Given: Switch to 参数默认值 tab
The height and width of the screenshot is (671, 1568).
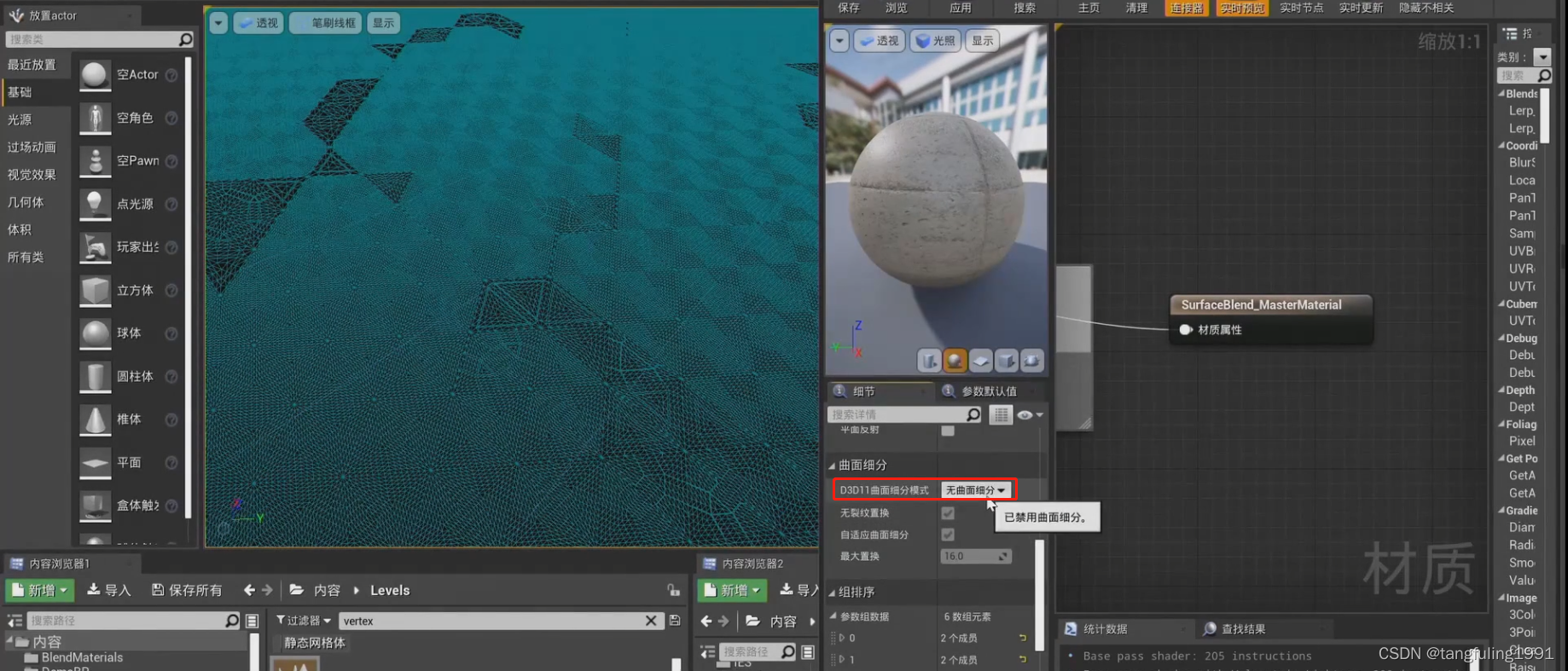Looking at the screenshot, I should (990, 390).
